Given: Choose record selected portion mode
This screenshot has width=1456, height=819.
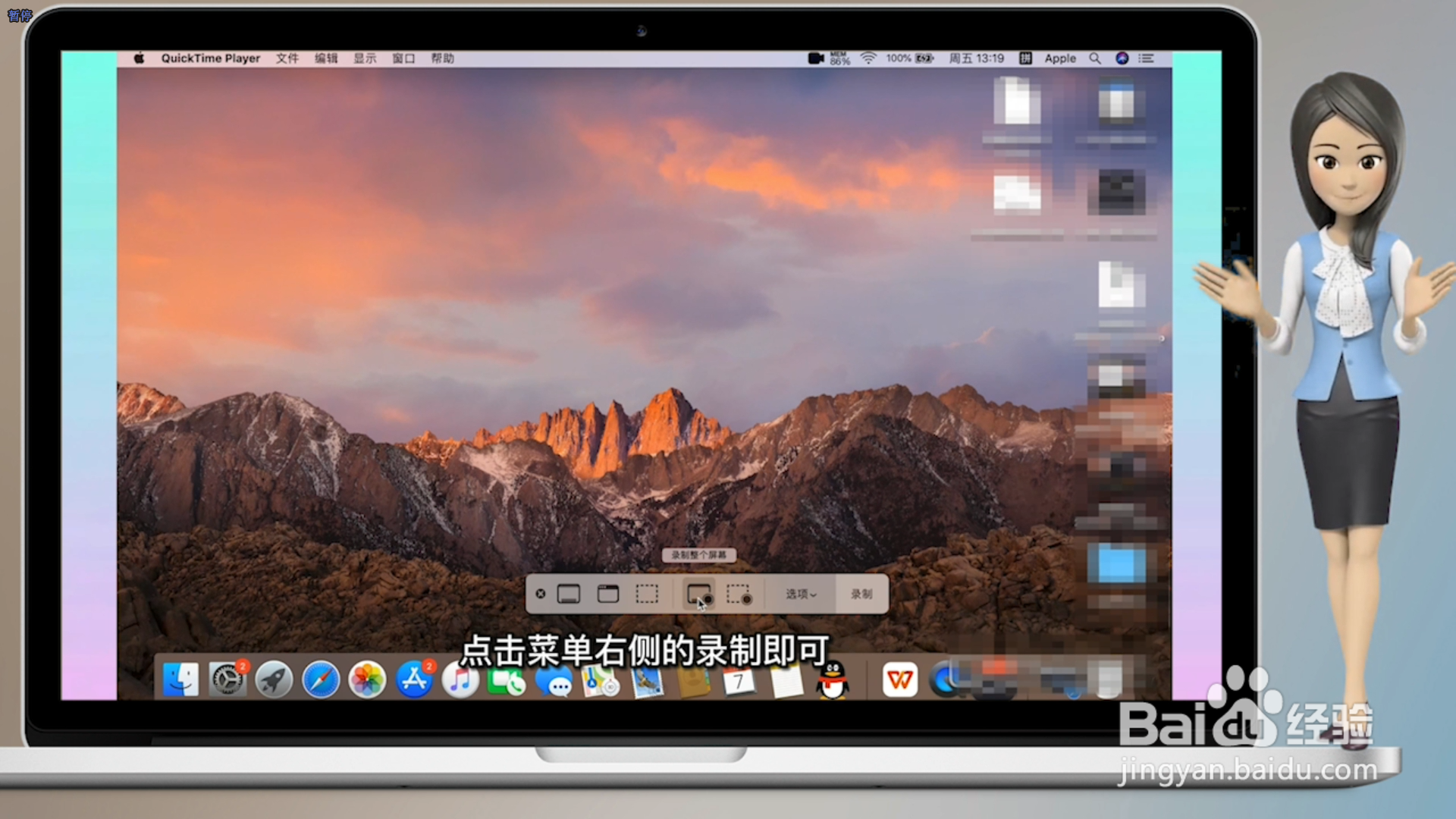Looking at the screenshot, I should coord(739,594).
